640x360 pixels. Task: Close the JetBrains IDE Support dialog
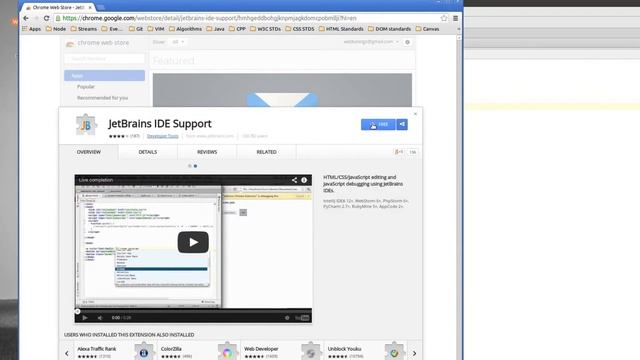pyautogui.click(x=416, y=114)
